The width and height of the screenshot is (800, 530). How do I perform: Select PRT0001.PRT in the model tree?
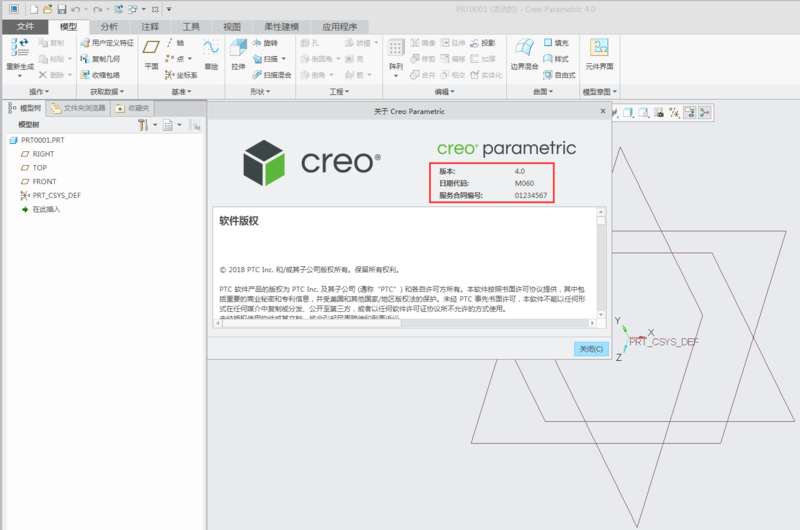point(37,140)
